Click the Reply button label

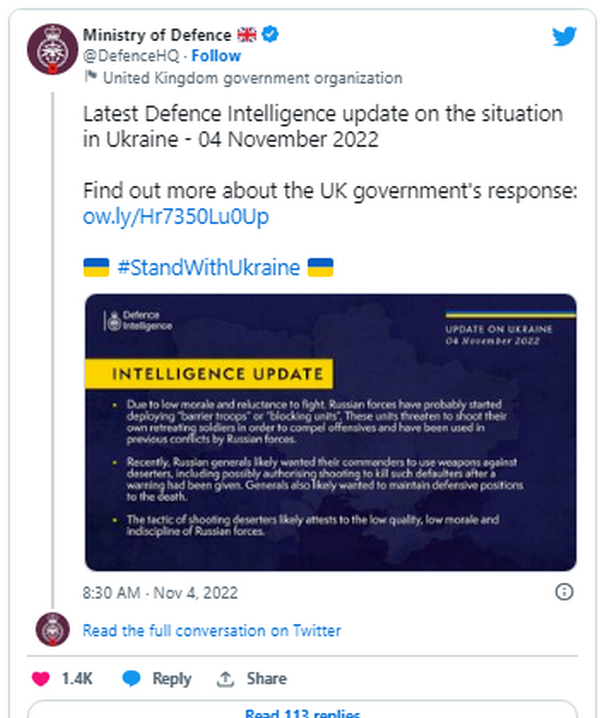coord(171,679)
